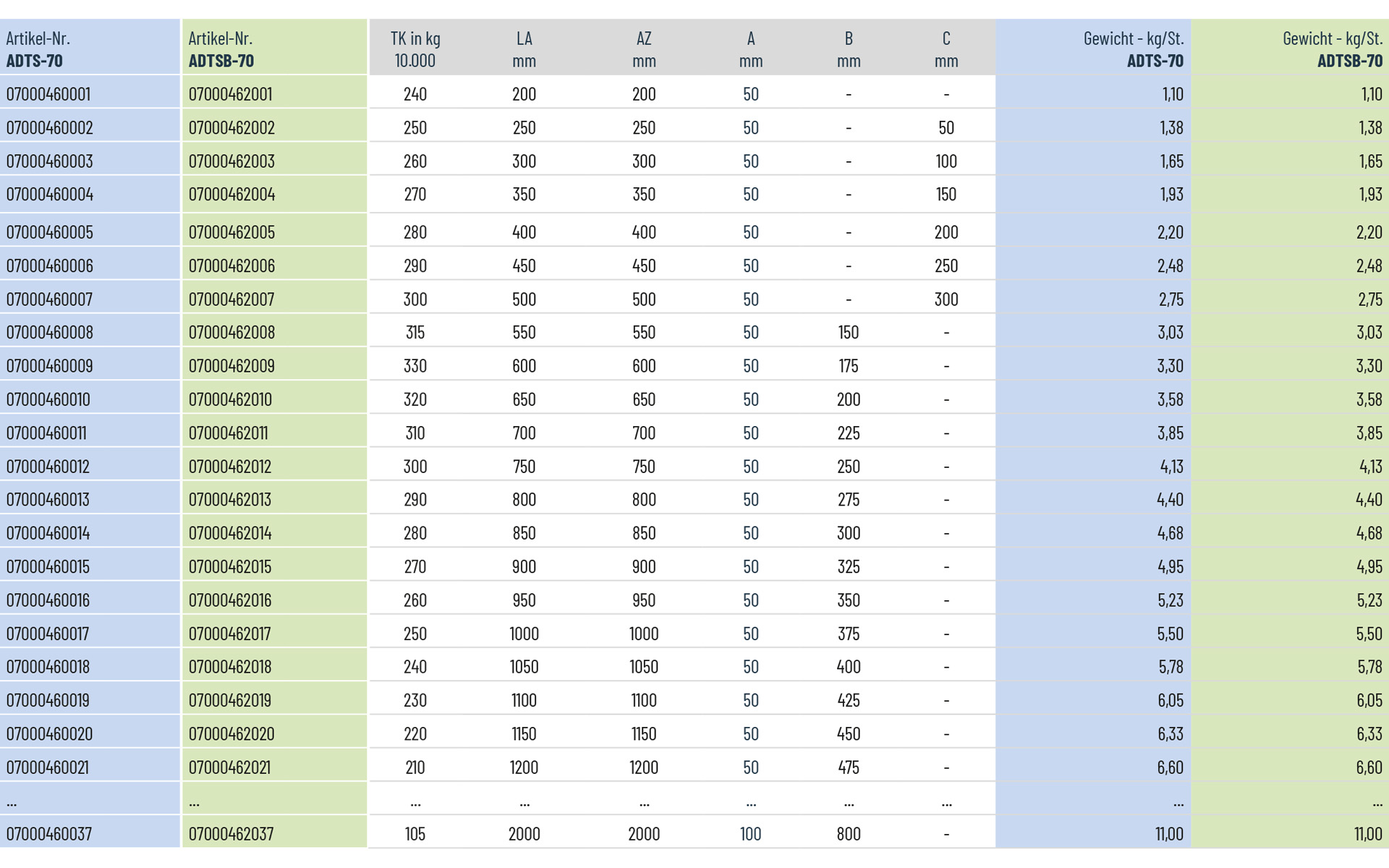Screen dimensions: 1389x868
Task: Click the AZ mm column header
Action: [644, 49]
